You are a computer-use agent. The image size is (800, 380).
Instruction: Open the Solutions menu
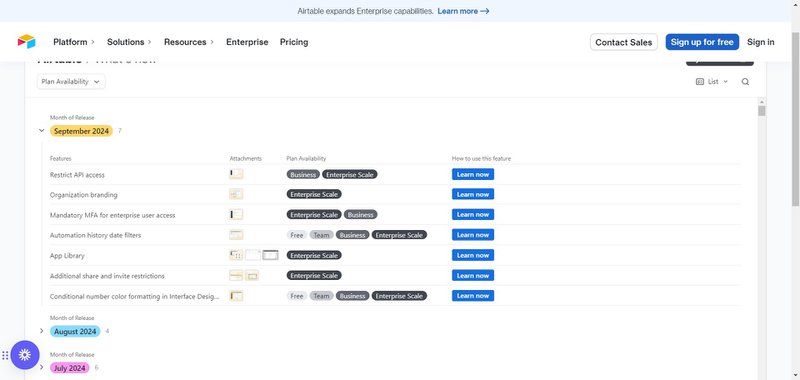129,42
